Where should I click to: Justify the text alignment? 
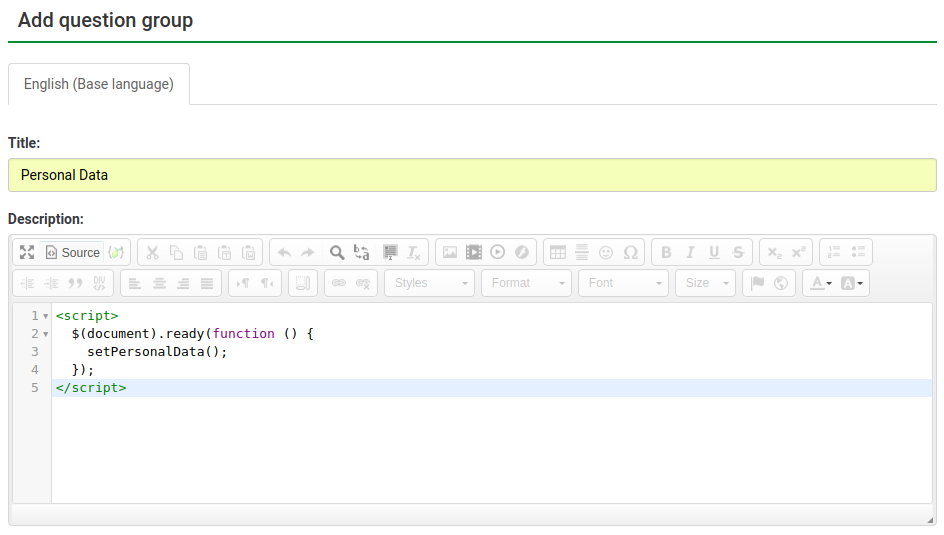click(x=207, y=283)
